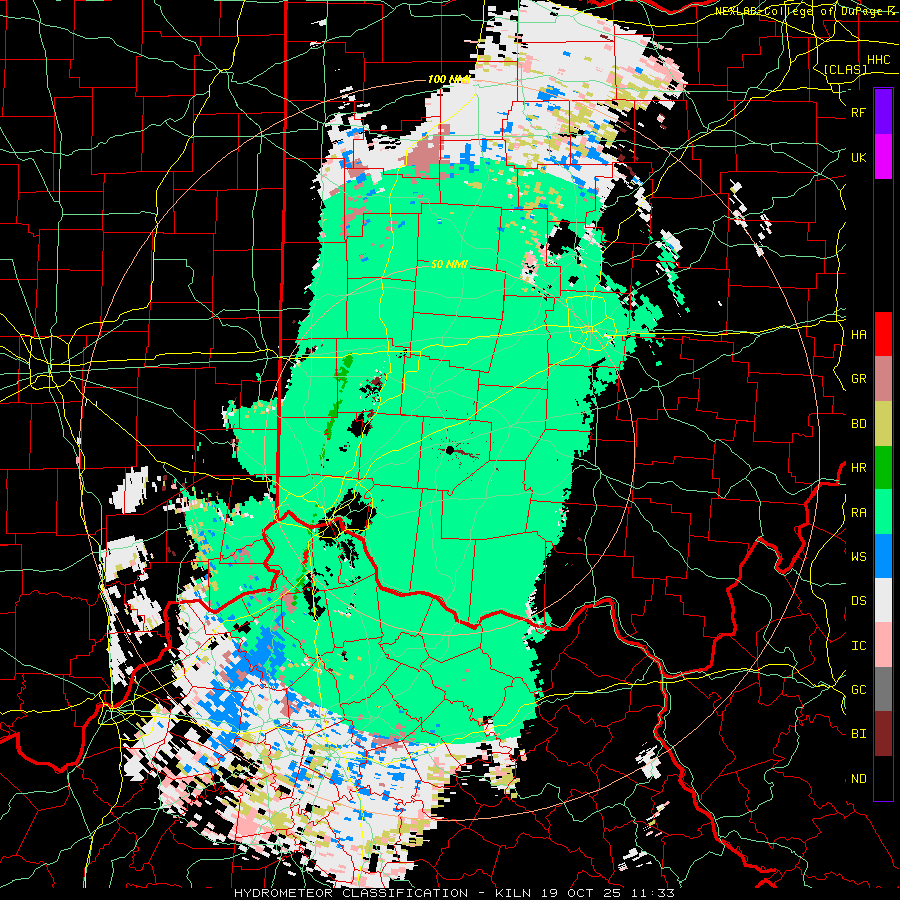Click the "BD" legend label
This screenshot has height=900, width=900.
[858, 424]
